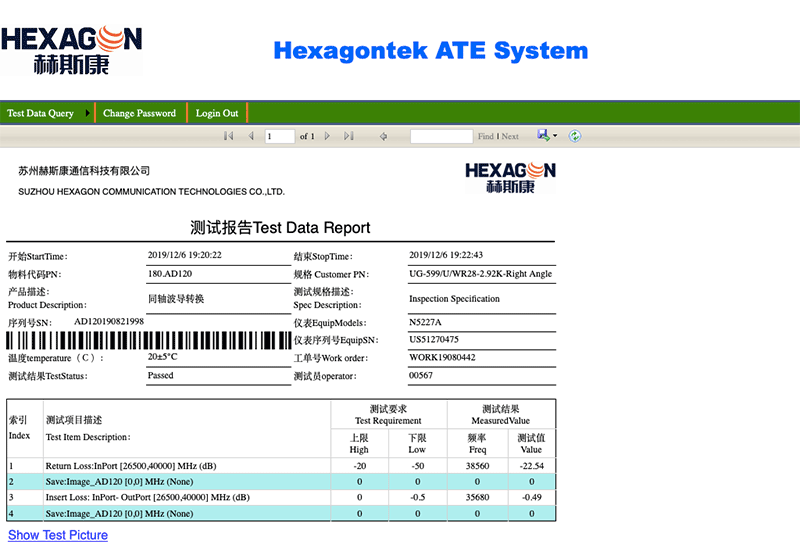Select temperature value 20±5°C
Image resolution: width=800 pixels, height=548 pixels.
(x=163, y=357)
